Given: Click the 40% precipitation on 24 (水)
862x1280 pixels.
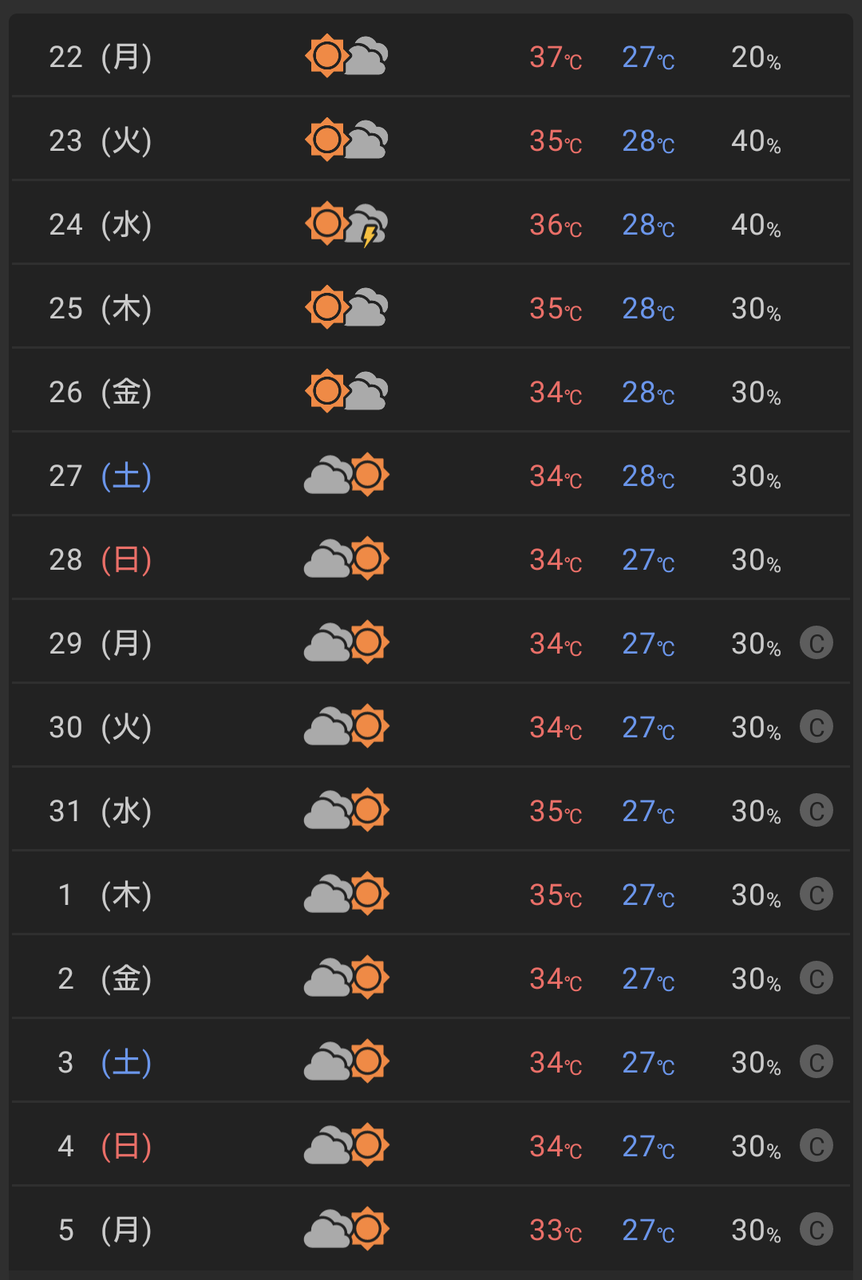Looking at the screenshot, I should [x=755, y=225].
